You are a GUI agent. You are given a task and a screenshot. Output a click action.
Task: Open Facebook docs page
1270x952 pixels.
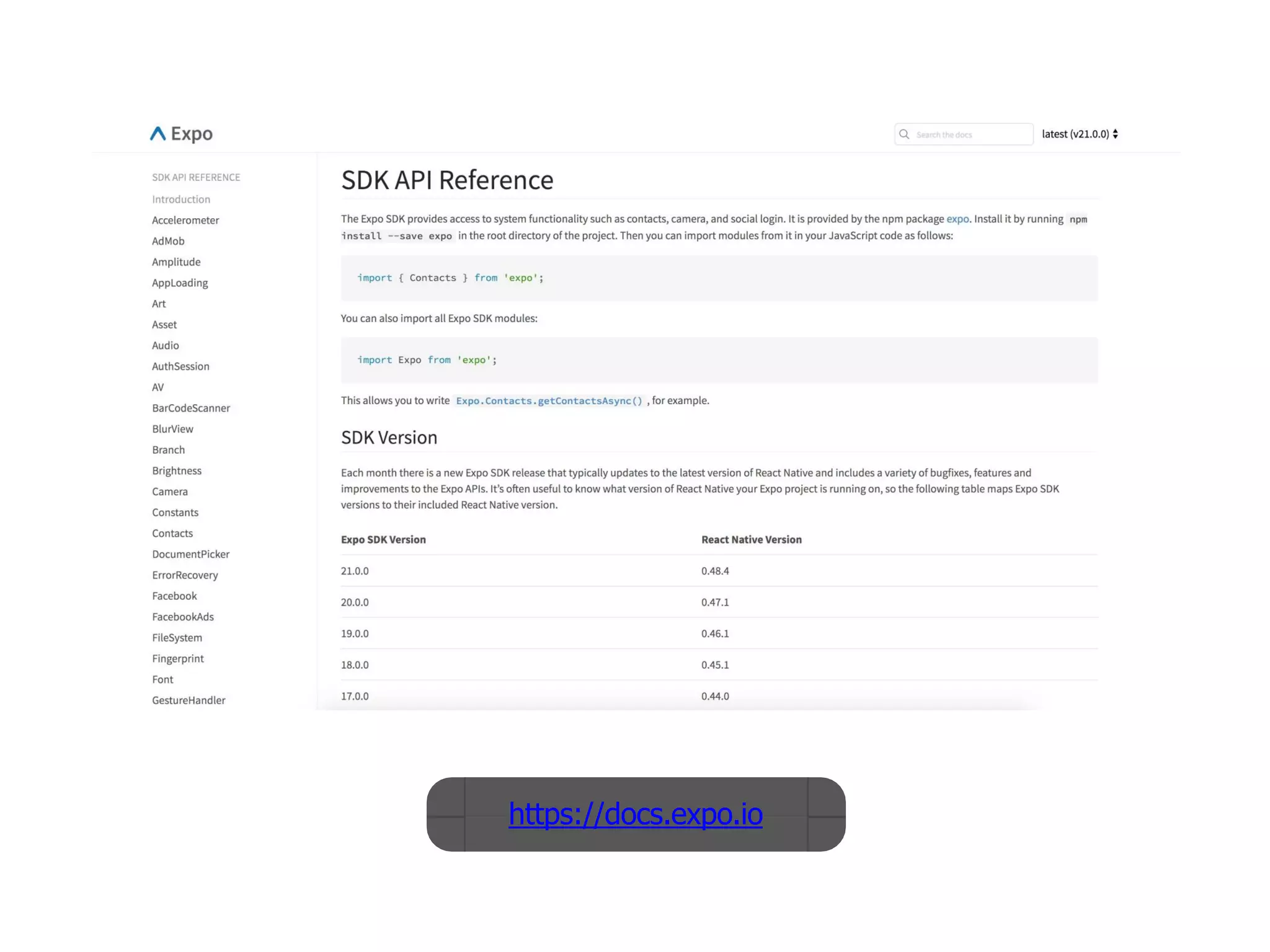tap(174, 596)
